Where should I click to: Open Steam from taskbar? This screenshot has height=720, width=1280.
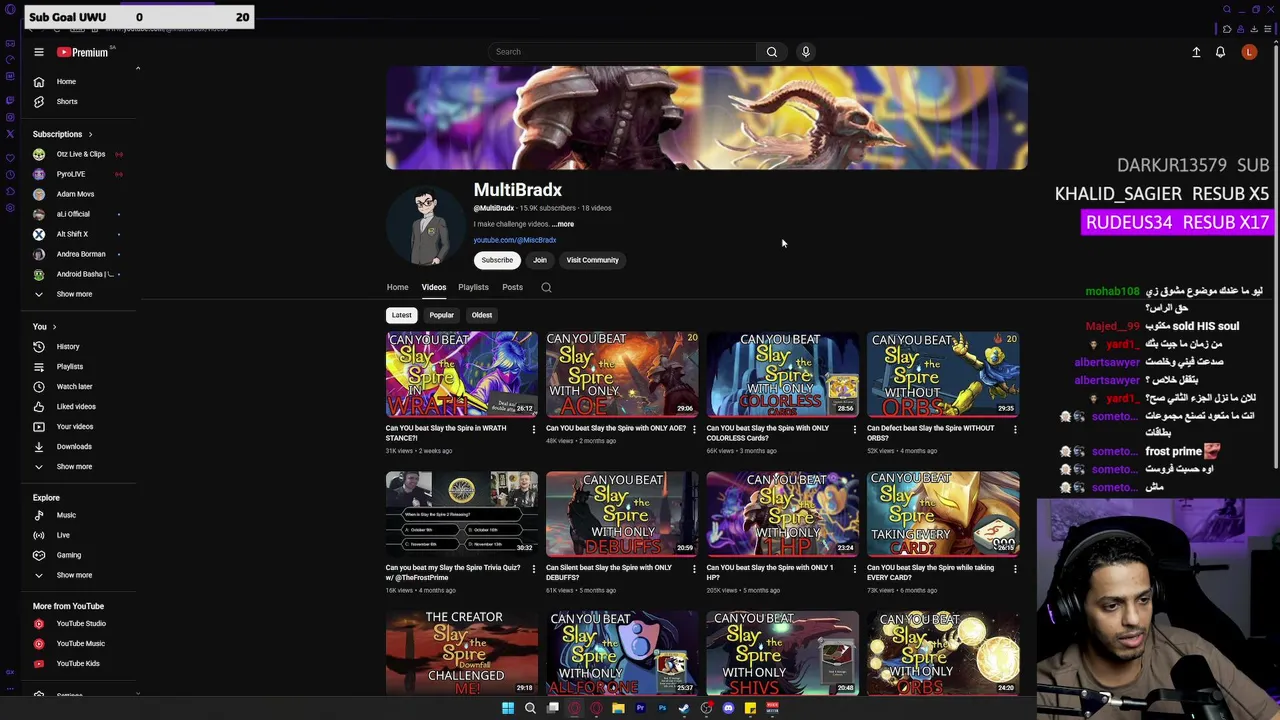click(684, 708)
